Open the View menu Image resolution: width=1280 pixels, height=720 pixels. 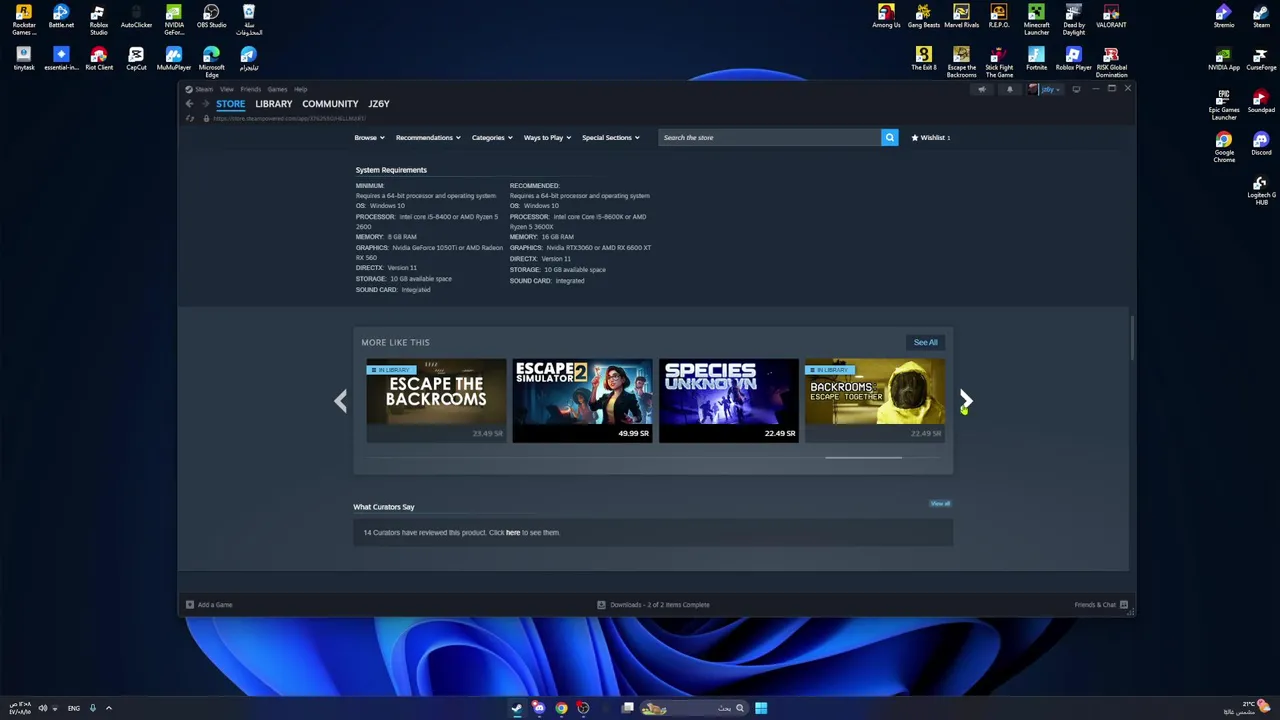227,89
